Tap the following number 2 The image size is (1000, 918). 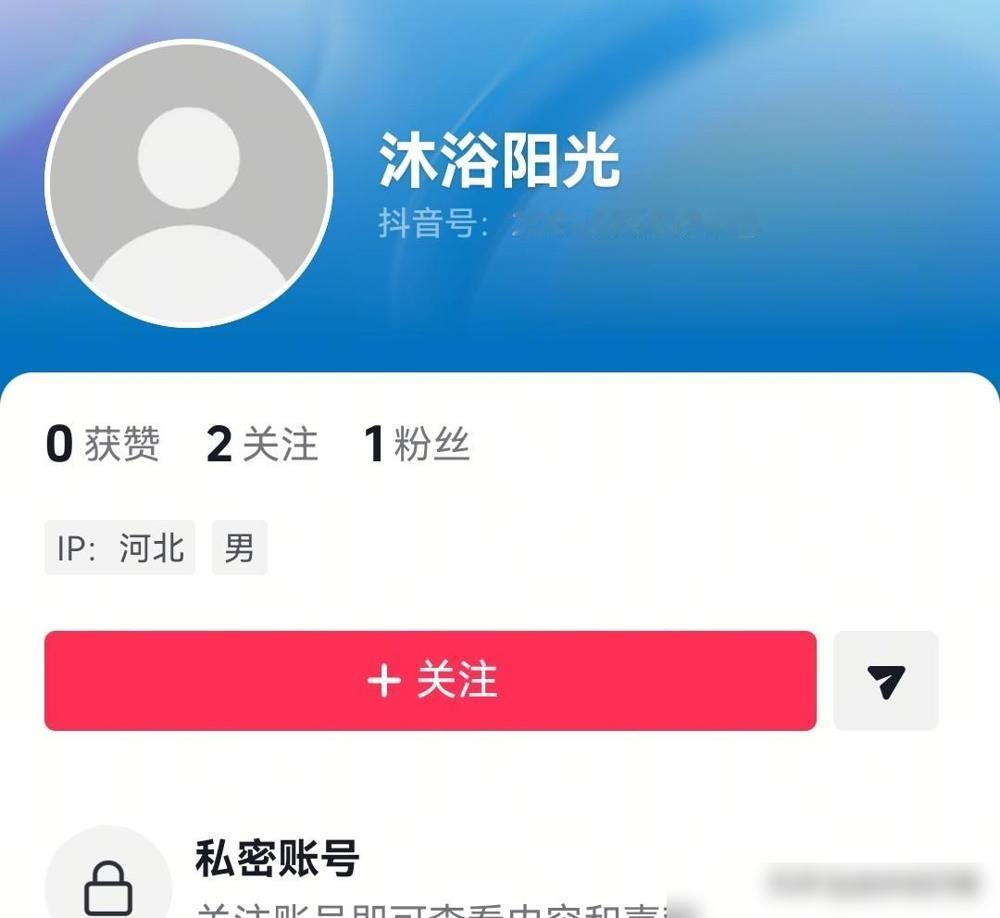[219, 444]
